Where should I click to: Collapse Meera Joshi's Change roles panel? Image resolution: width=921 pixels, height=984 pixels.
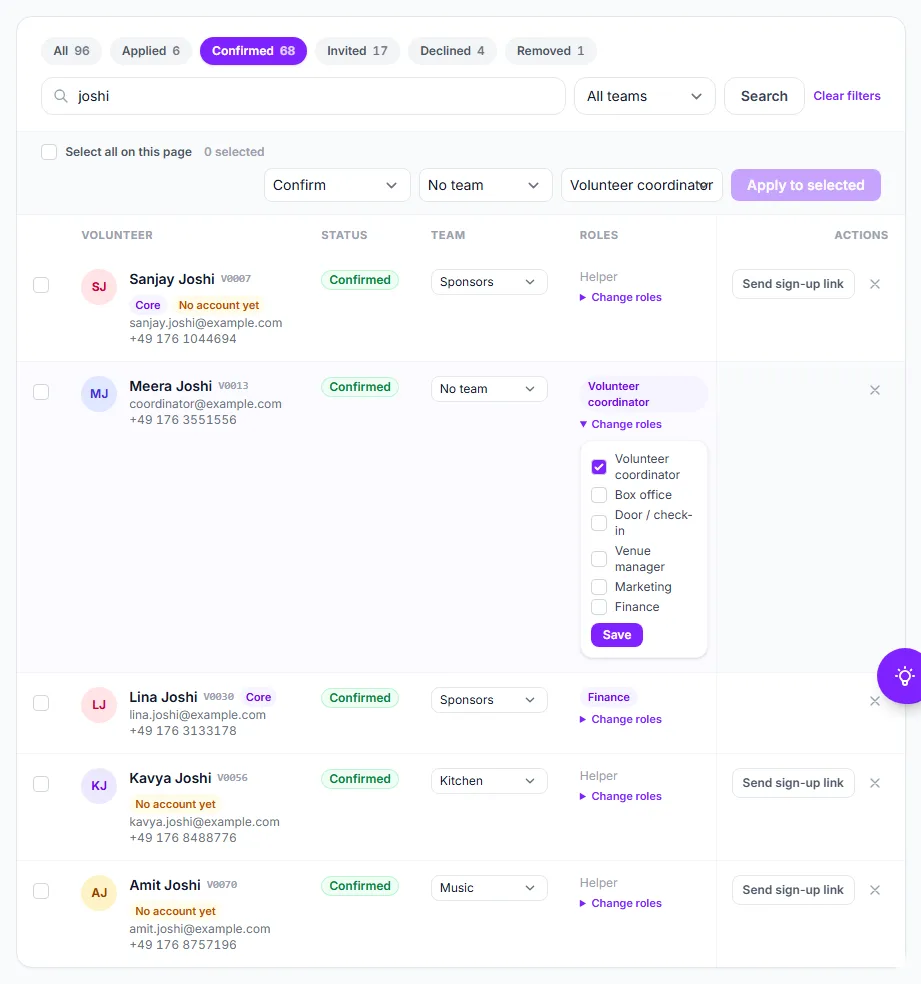(x=620, y=424)
